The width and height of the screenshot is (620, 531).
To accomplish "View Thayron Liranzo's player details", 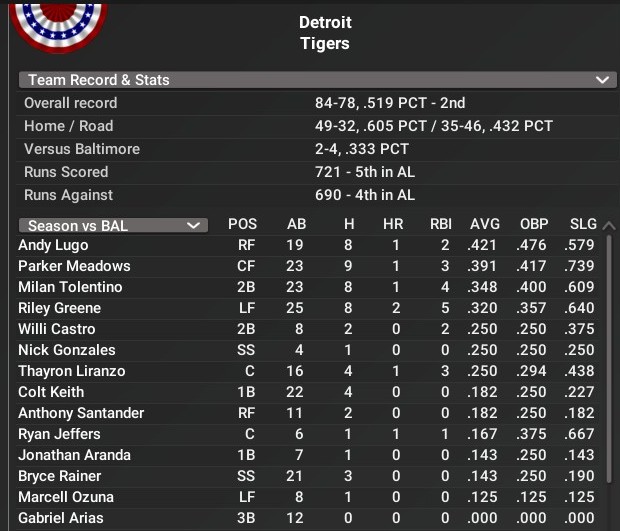I will point(71,371).
